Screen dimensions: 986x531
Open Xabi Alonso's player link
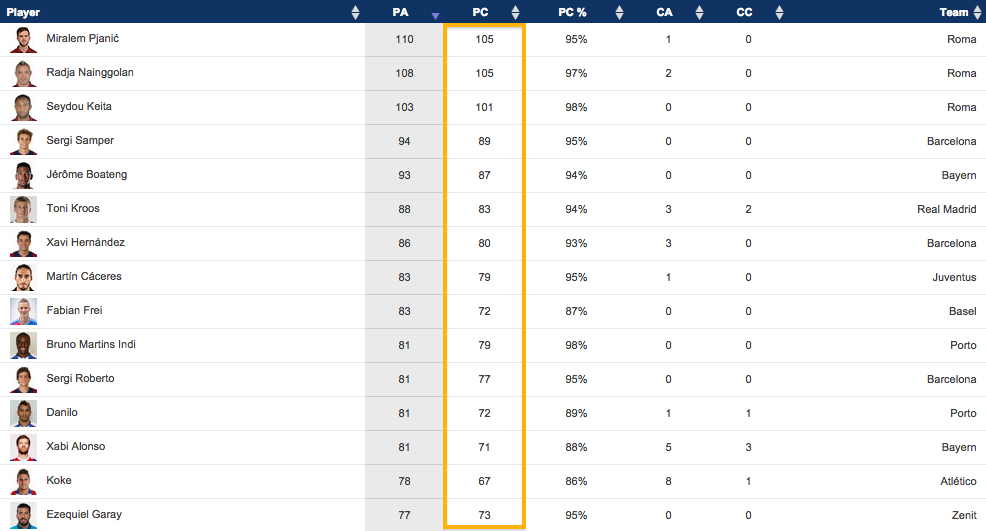76,447
